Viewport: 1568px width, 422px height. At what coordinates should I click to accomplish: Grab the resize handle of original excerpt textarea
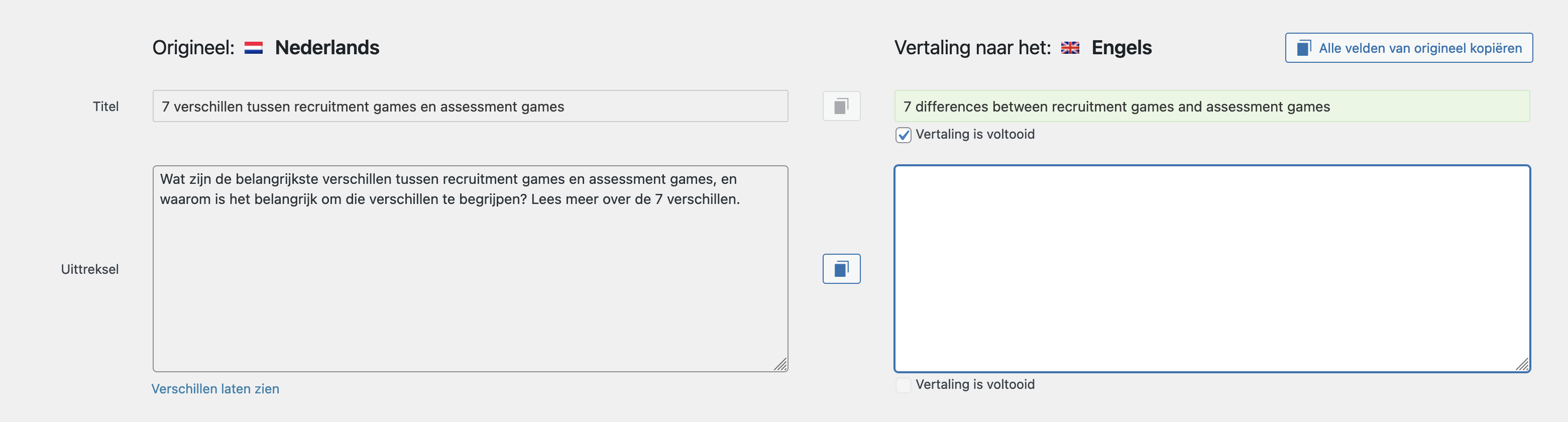(x=780, y=364)
